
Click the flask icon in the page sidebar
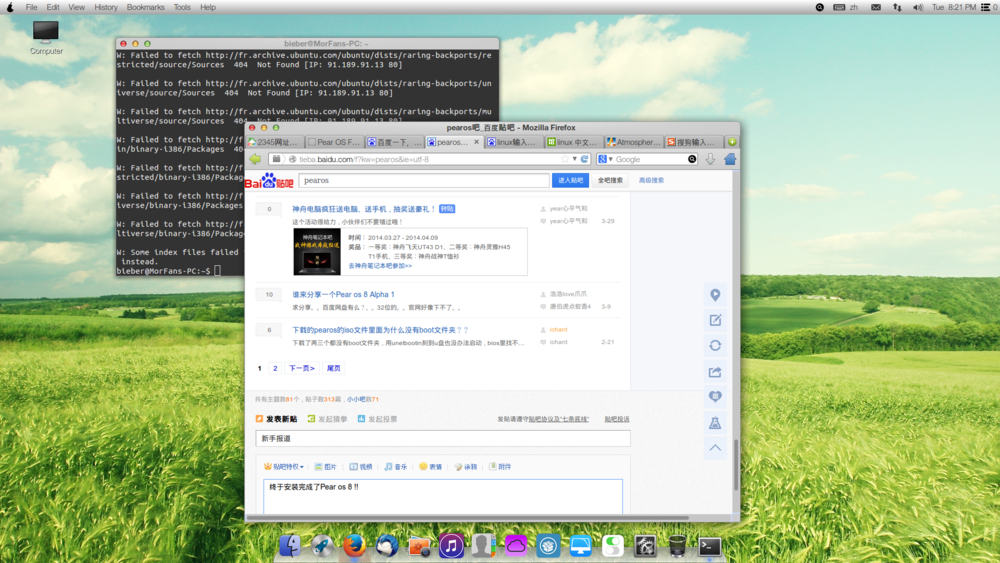(x=715, y=422)
